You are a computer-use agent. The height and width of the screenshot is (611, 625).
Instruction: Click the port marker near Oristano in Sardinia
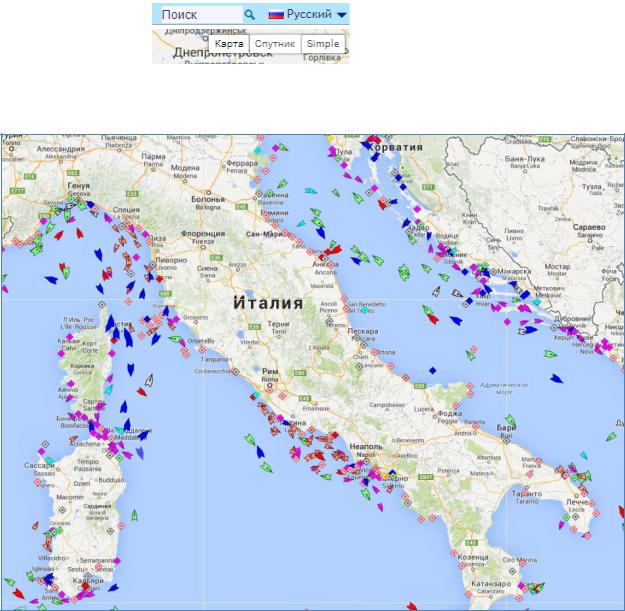62,510
